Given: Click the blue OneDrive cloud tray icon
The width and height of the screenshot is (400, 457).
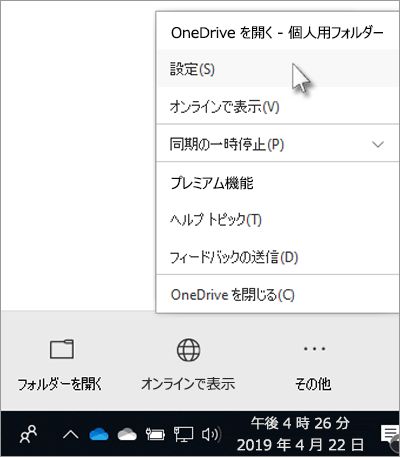Looking at the screenshot, I should [x=99, y=434].
